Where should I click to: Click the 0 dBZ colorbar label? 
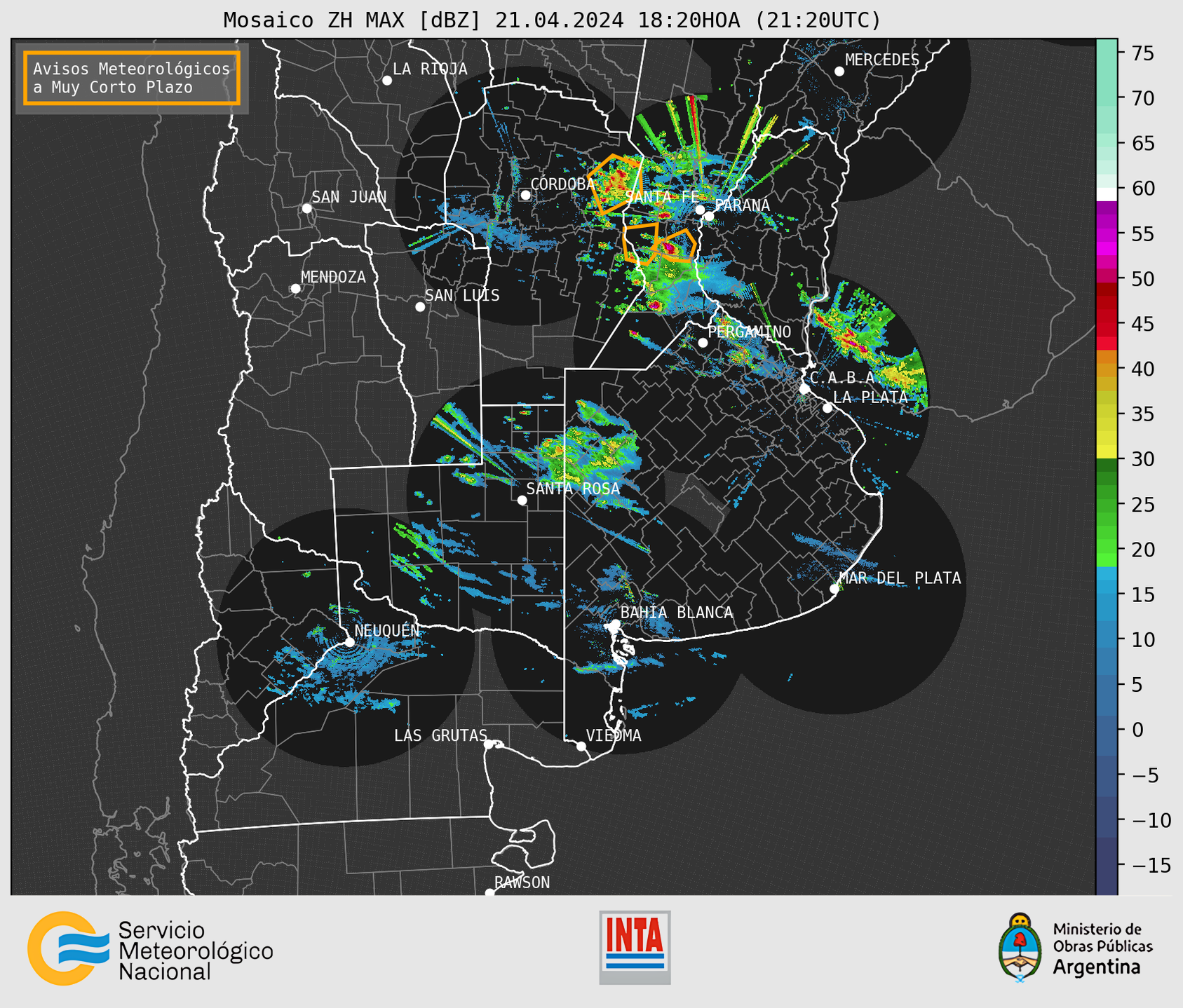(x=1137, y=730)
